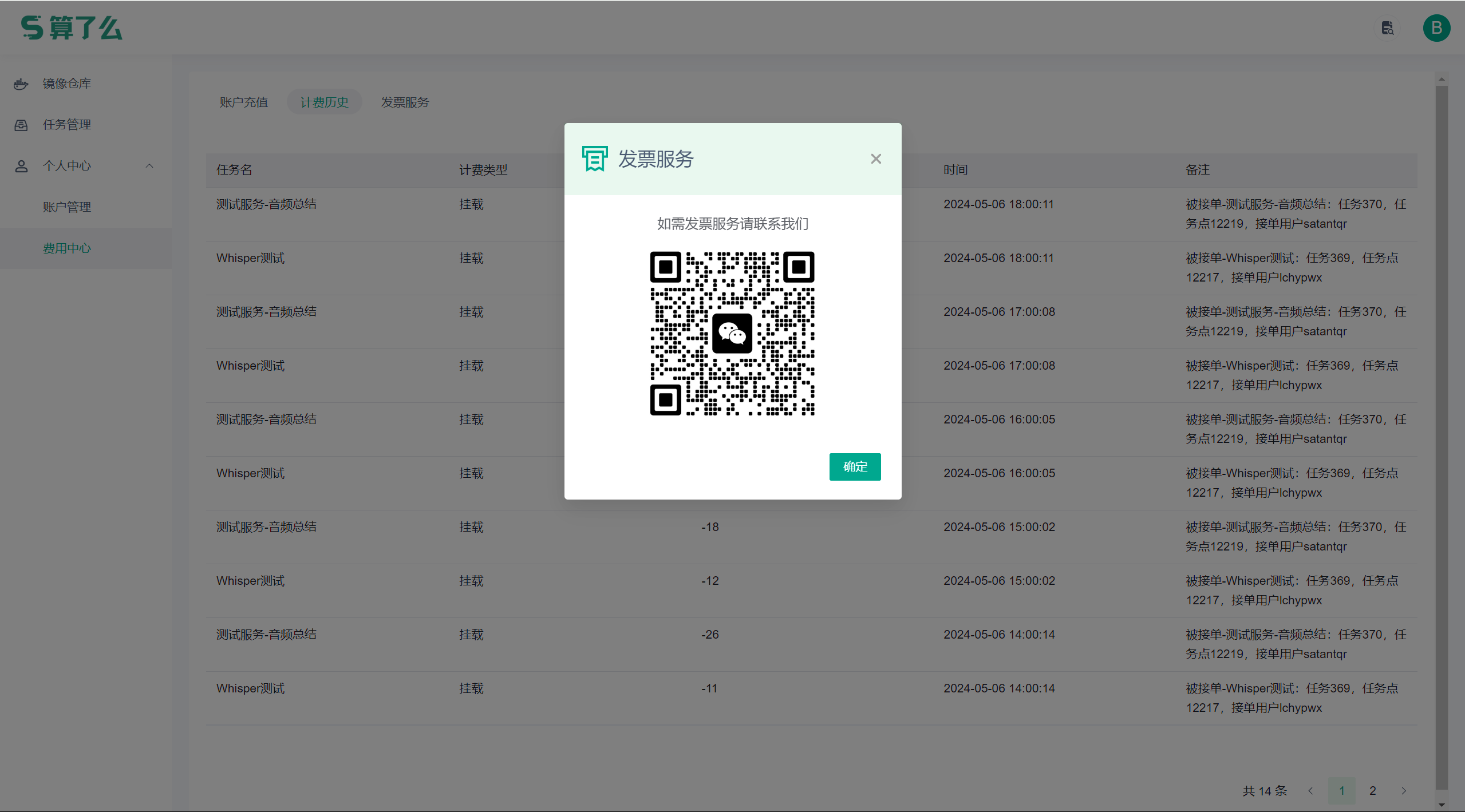
Task: Open 镜像仓库 using its ship icon
Action: point(21,84)
